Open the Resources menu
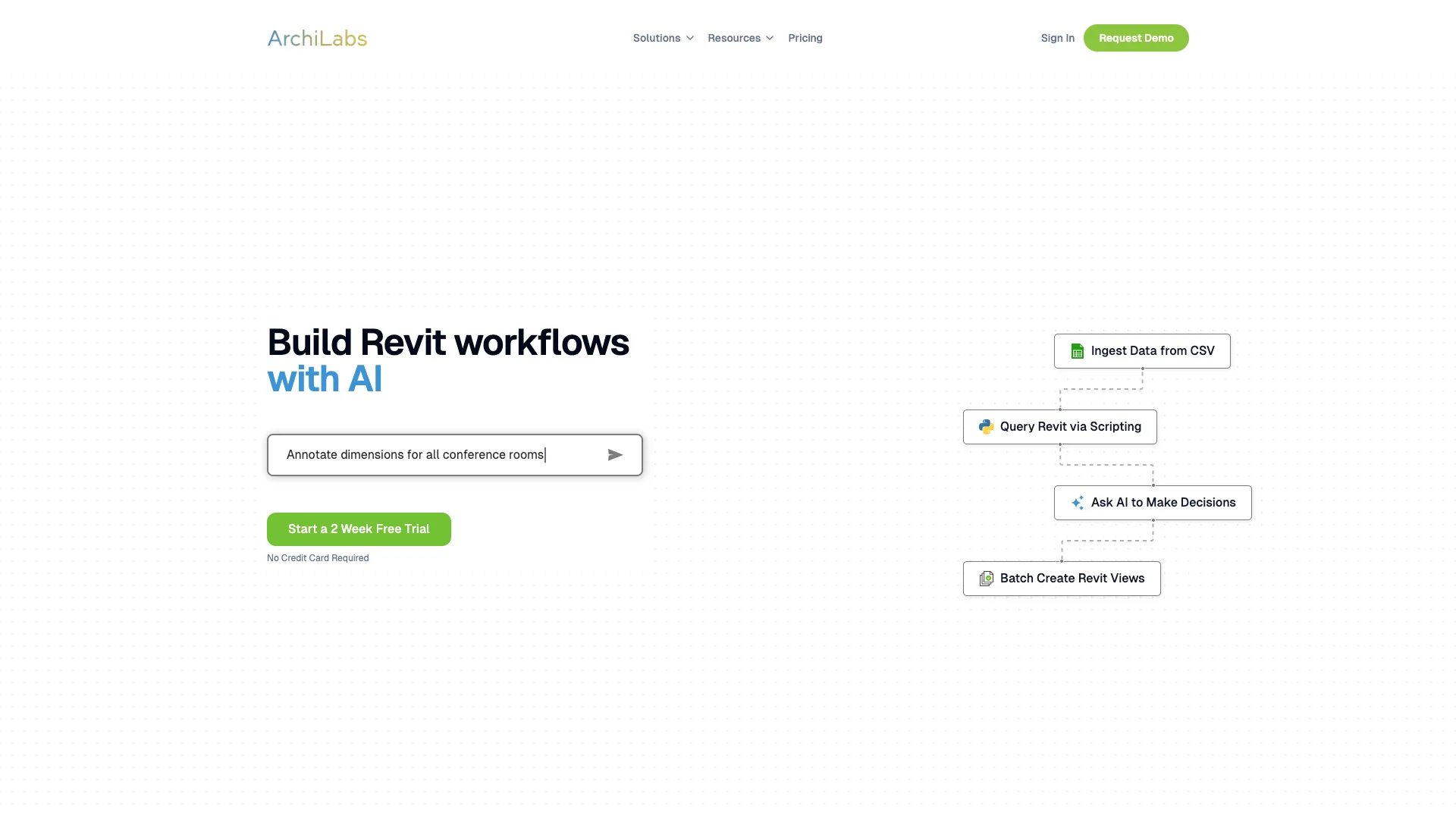Screen dimensions: 1456x819 733,38
